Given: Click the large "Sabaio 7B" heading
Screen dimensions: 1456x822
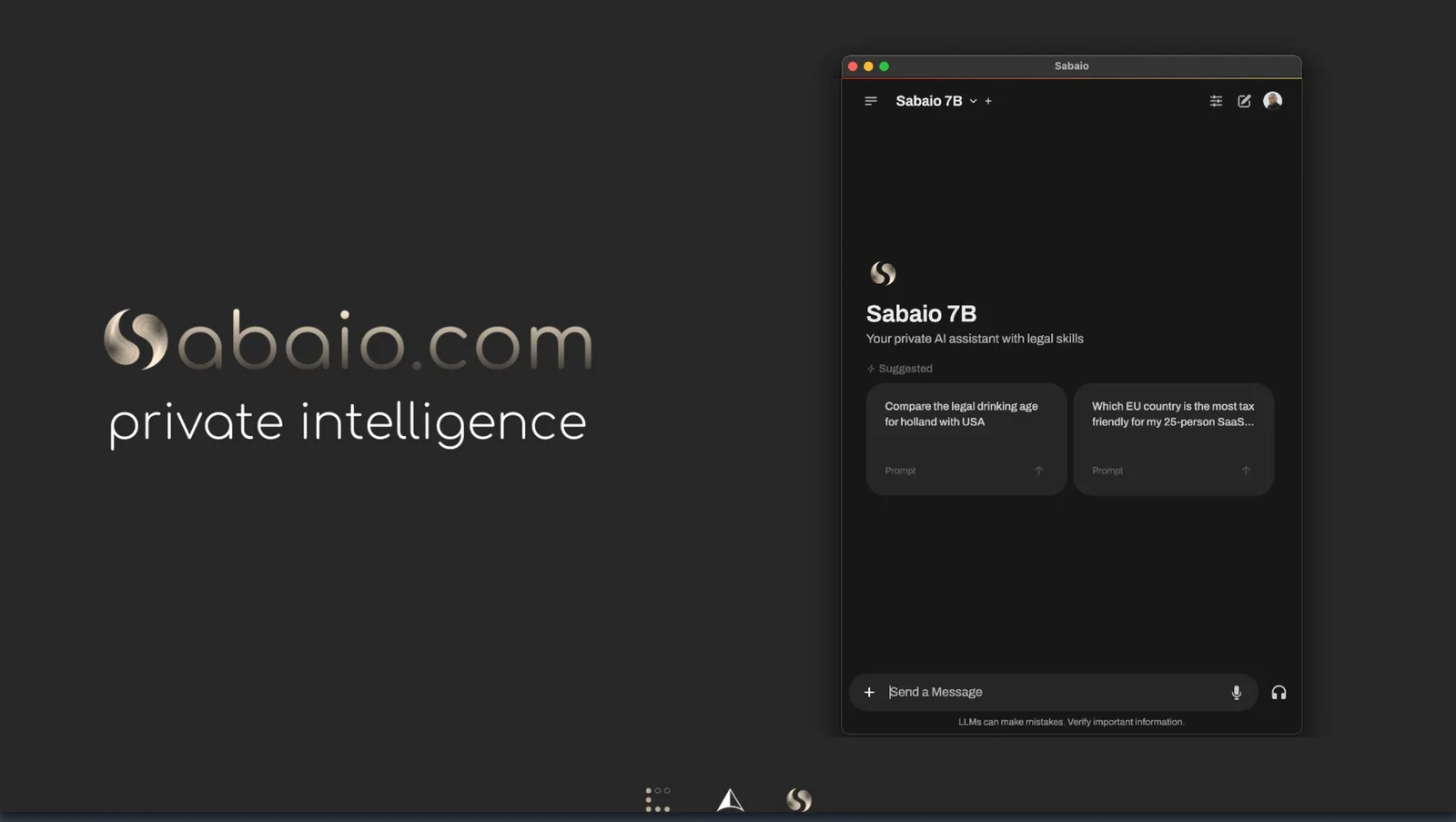Looking at the screenshot, I should point(921,314).
